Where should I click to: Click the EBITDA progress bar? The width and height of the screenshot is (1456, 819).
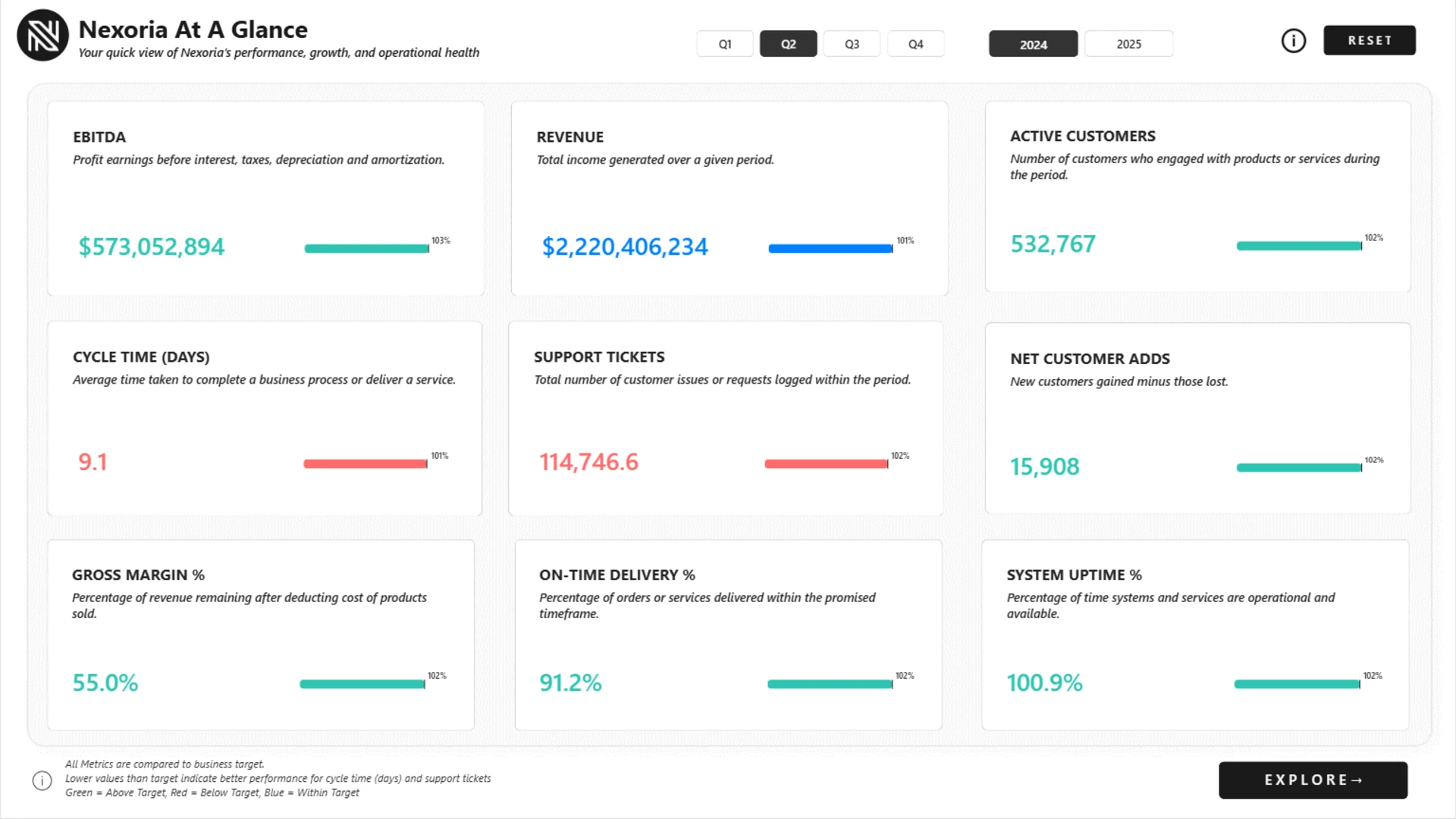(366, 249)
